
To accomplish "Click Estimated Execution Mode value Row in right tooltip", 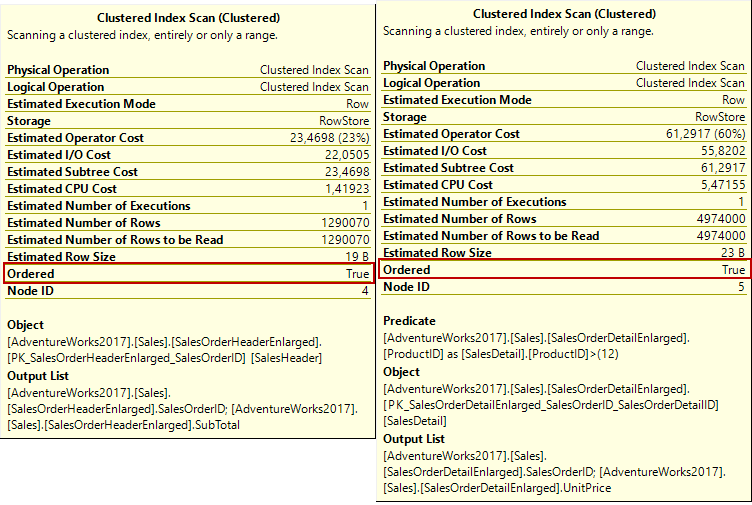I will coord(733,100).
